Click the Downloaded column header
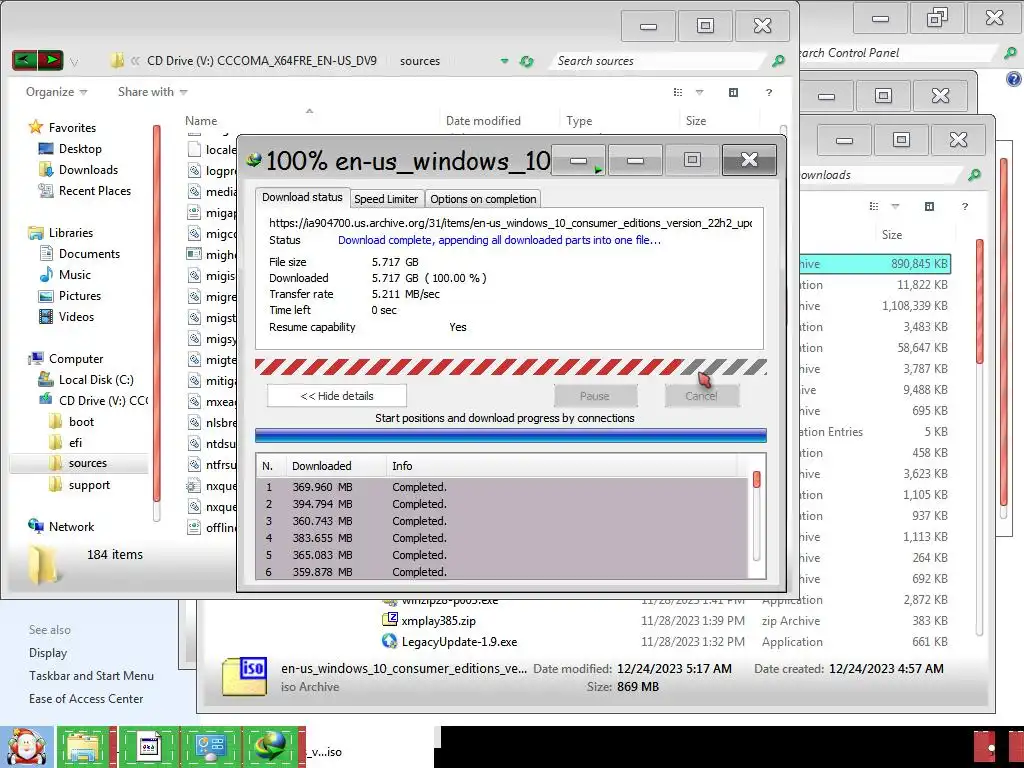Image resolution: width=1024 pixels, height=768 pixels. (x=336, y=466)
